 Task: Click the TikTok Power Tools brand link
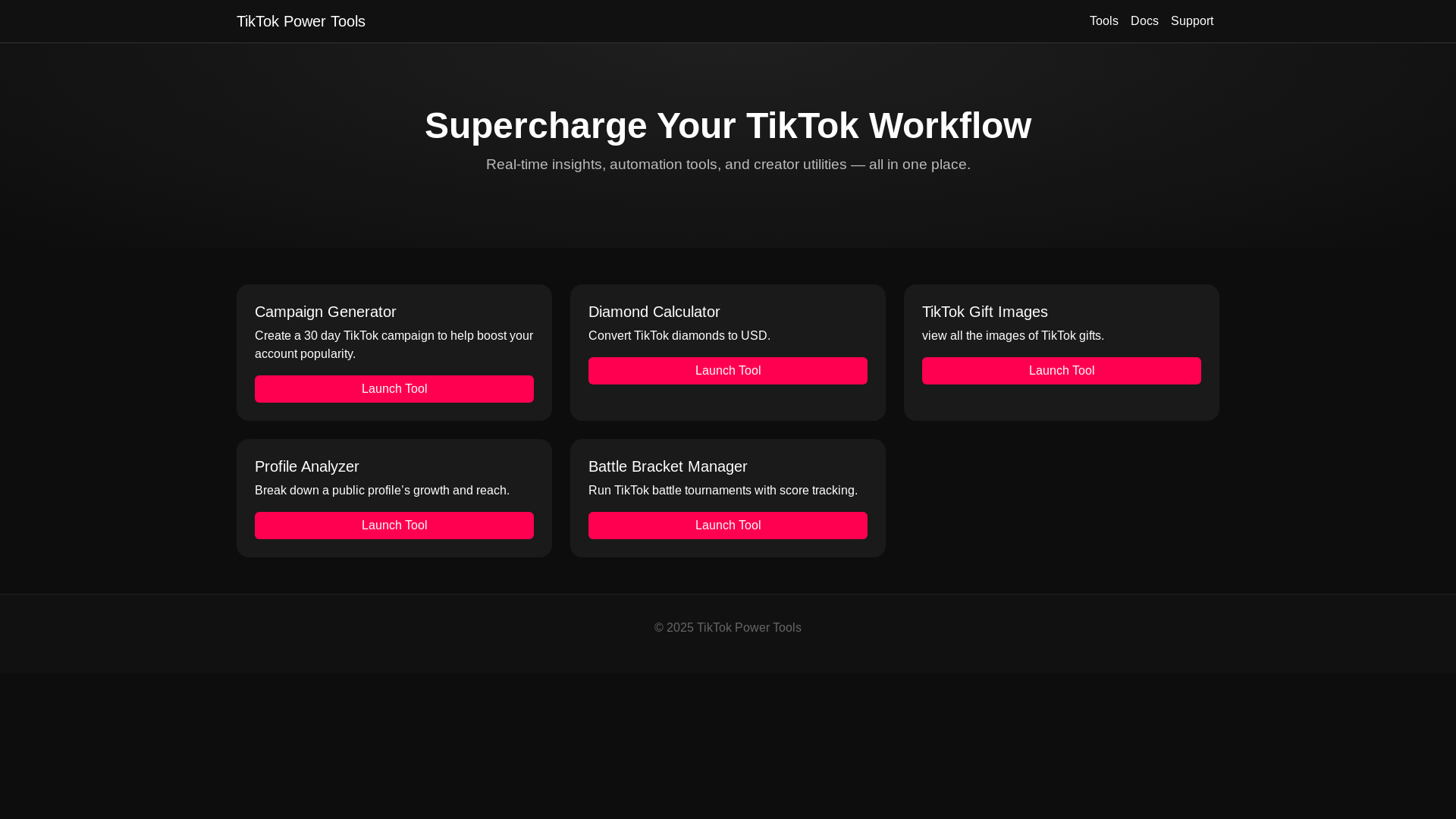pyautogui.click(x=301, y=21)
